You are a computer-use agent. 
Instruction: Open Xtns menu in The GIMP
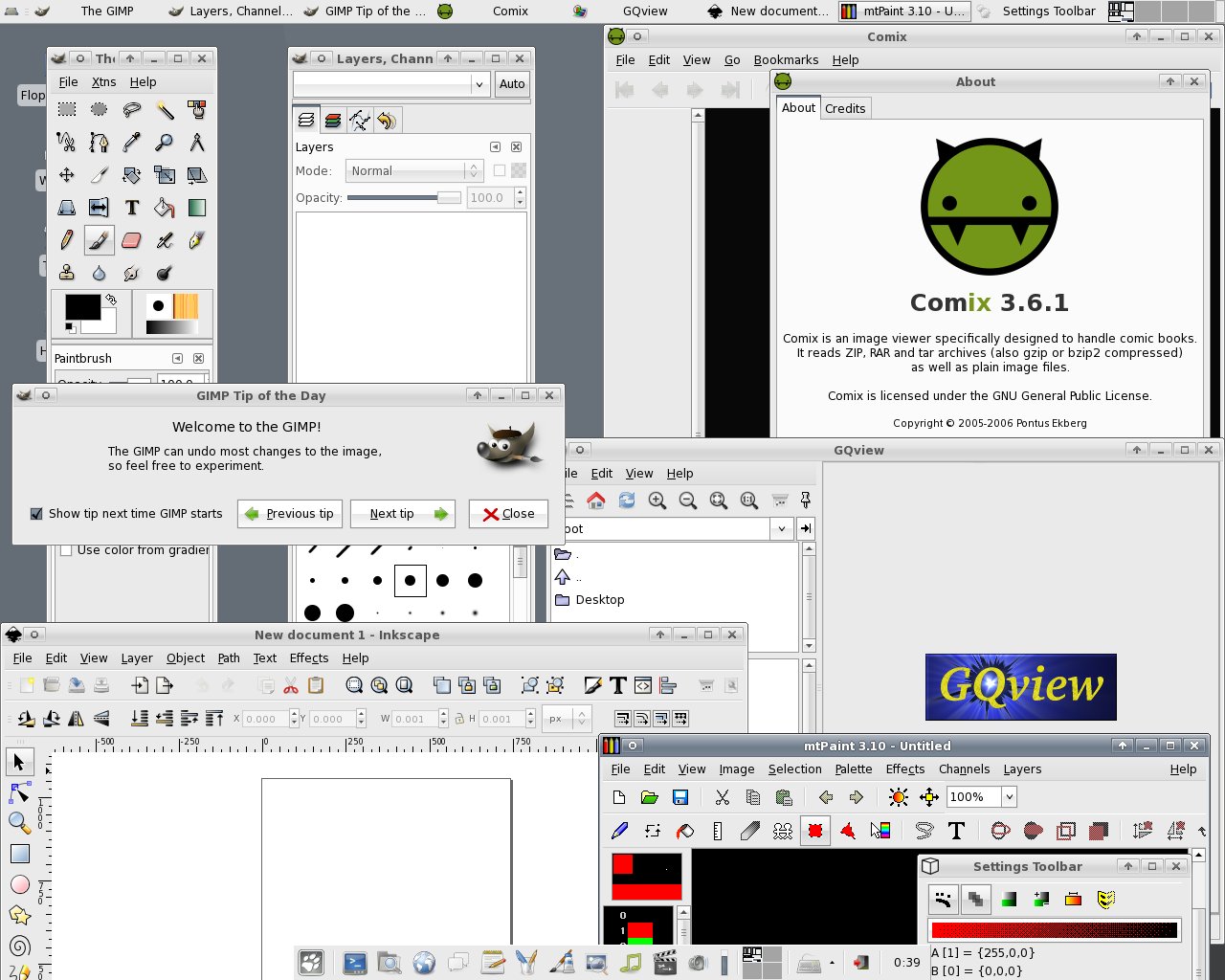[103, 82]
